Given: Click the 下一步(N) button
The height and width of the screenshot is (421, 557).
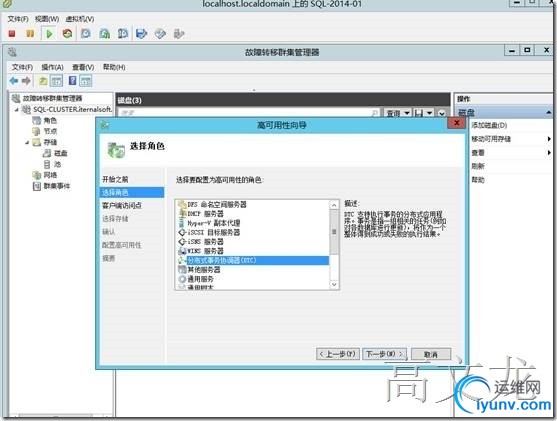Looking at the screenshot, I should click(384, 354).
